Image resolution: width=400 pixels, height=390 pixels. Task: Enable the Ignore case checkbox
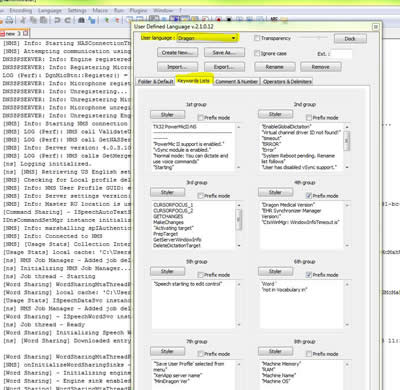(x=257, y=53)
